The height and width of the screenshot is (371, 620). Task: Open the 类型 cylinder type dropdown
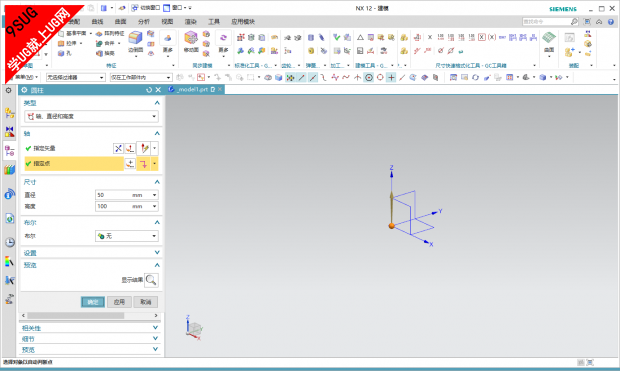pos(91,116)
